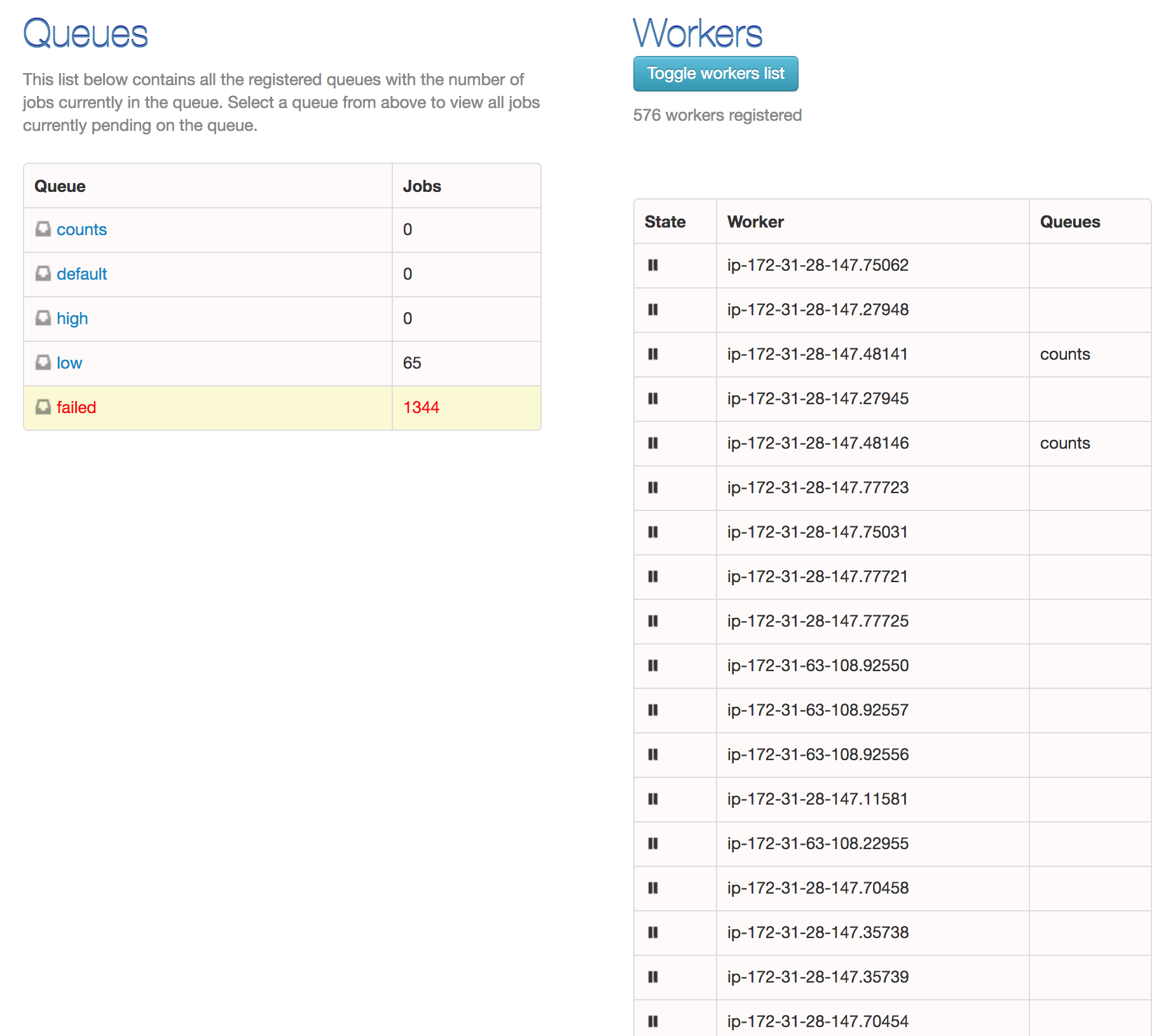Toggle the workers list
Screen dimensions: 1175x1036
pyautogui.click(x=715, y=74)
